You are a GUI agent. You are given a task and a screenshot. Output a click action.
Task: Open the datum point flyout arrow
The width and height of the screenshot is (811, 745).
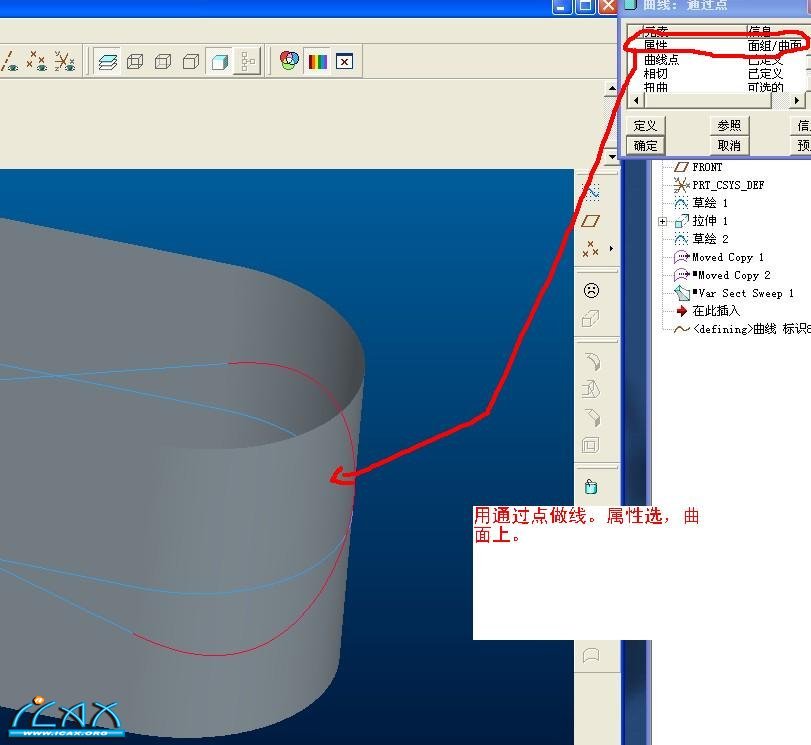[x=610, y=248]
